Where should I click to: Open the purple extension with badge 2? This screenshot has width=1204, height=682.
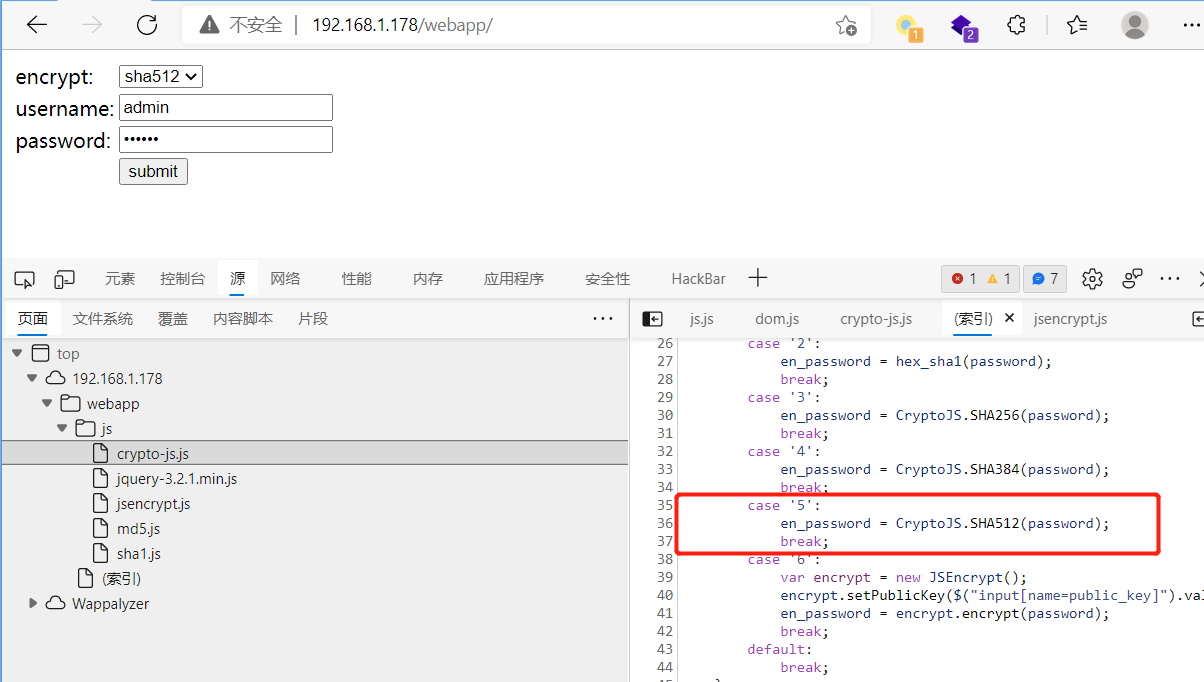tap(963, 27)
